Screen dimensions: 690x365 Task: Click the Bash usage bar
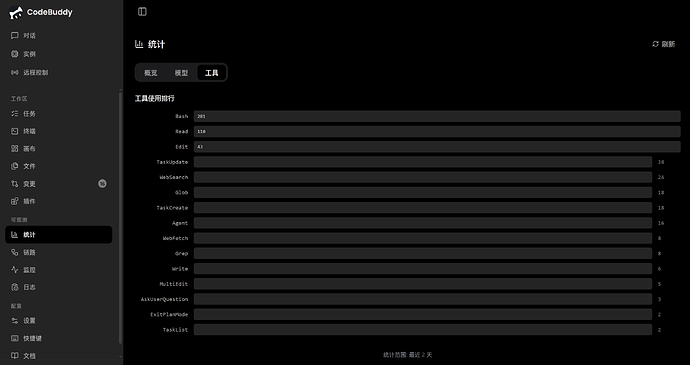[437, 116]
